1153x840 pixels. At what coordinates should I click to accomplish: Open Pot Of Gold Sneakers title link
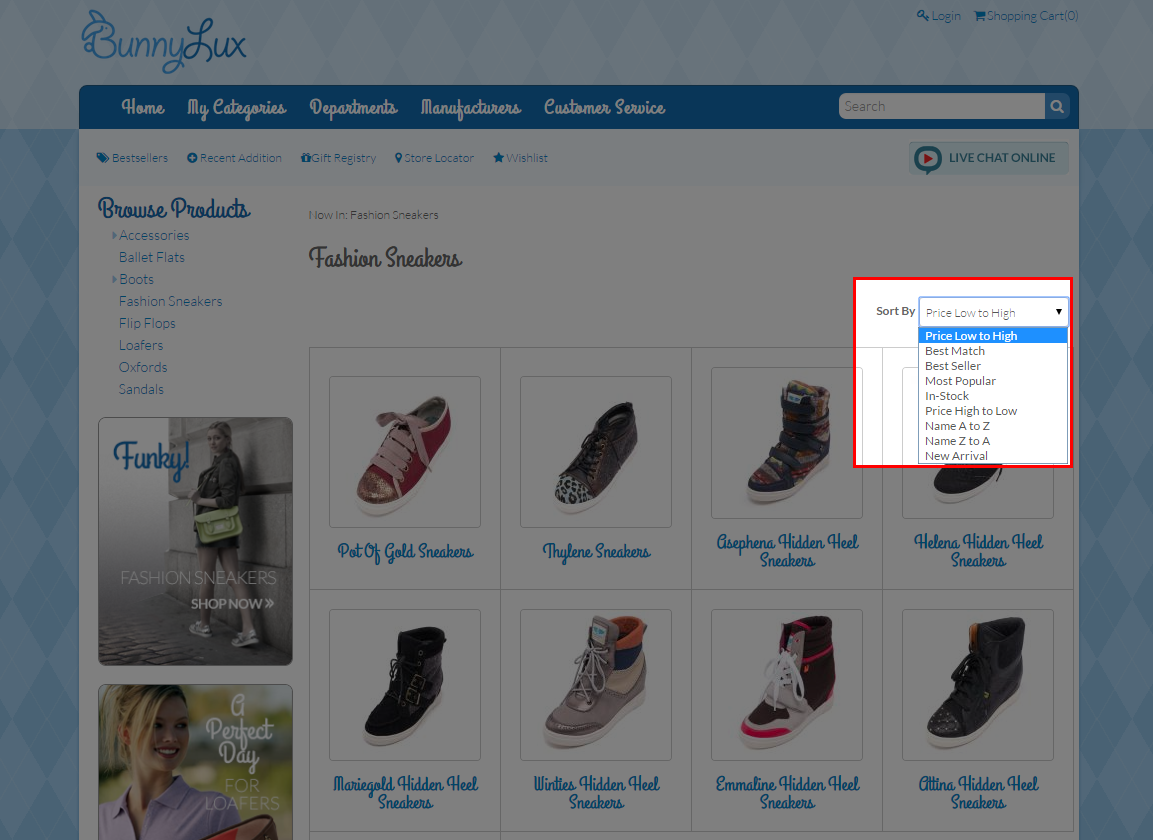click(405, 552)
